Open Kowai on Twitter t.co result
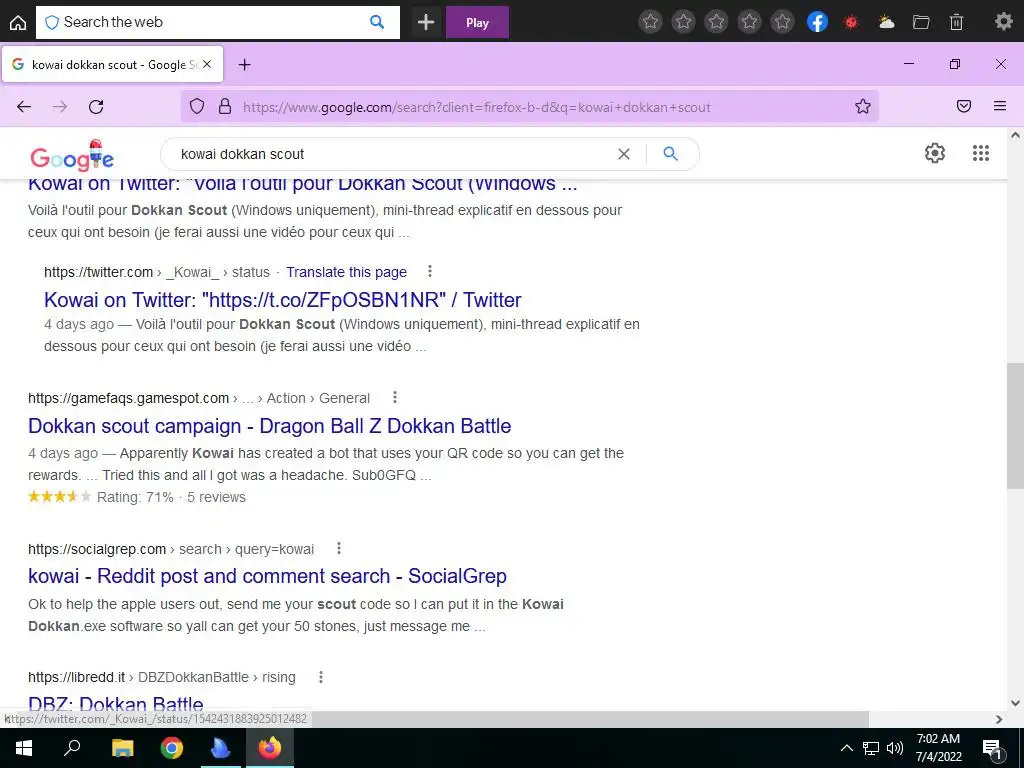The height and width of the screenshot is (768, 1024). pyautogui.click(x=282, y=300)
